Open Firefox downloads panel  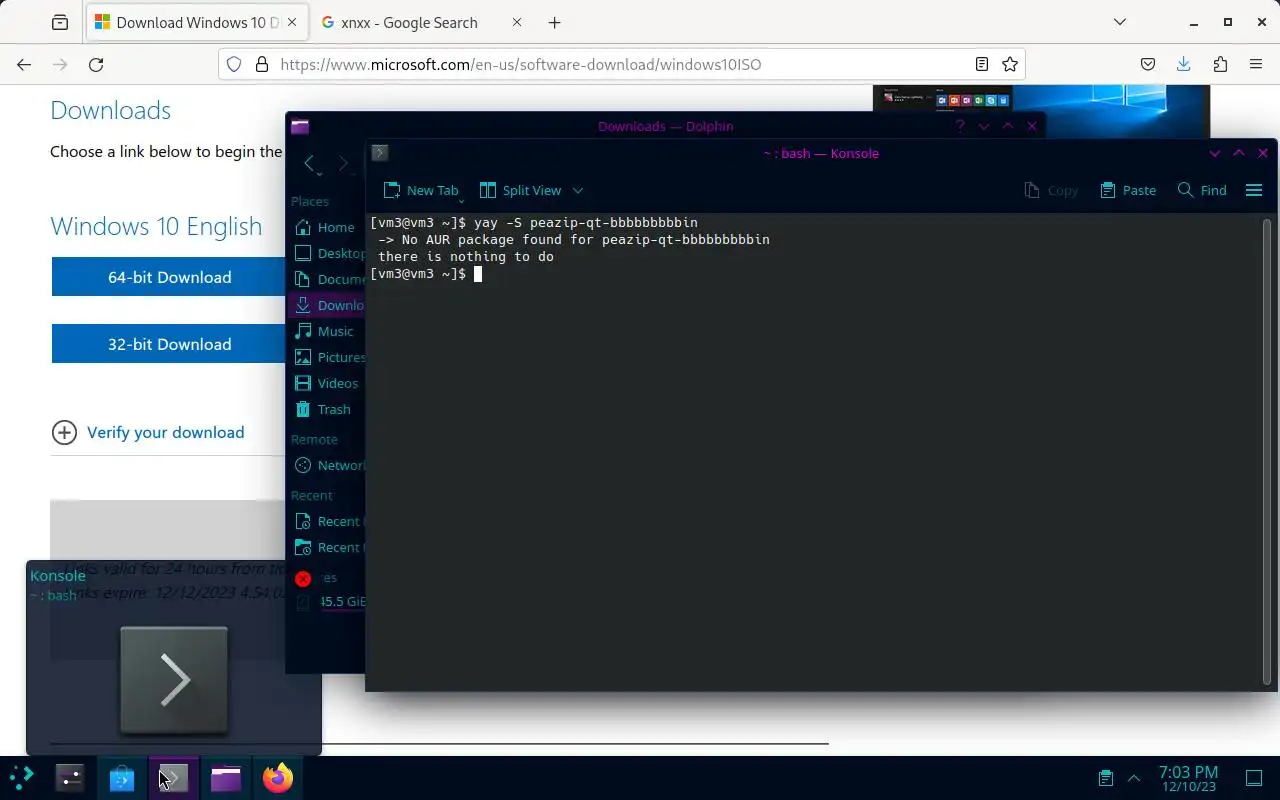point(1184,64)
